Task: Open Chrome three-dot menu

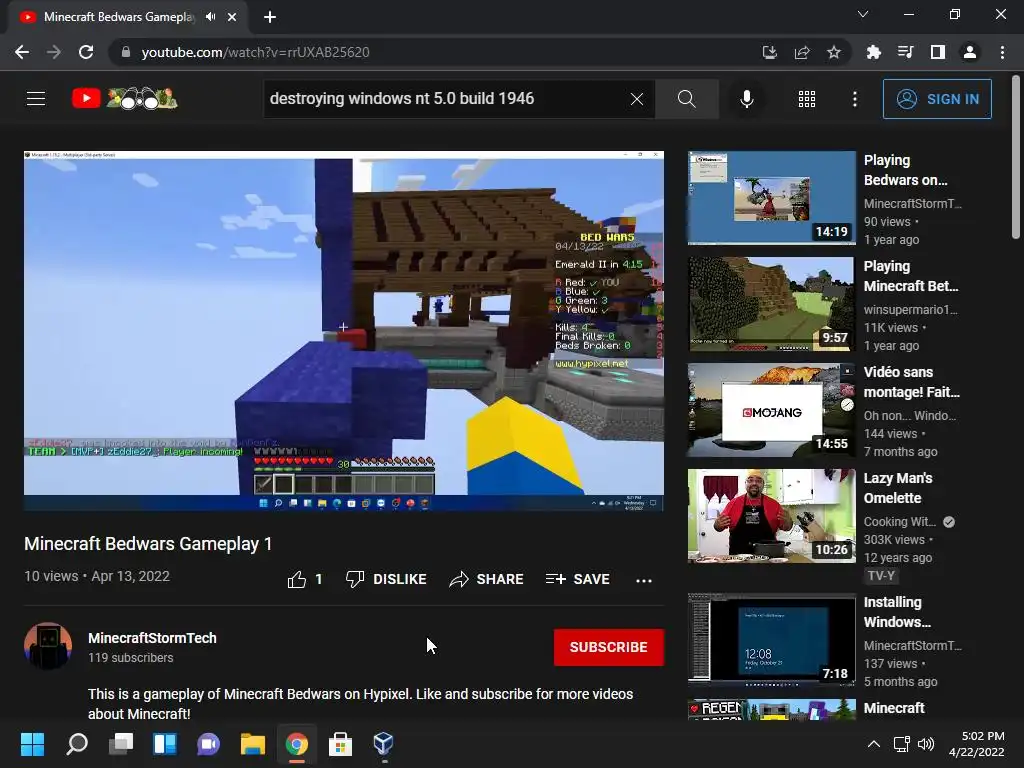Action: [x=1002, y=52]
